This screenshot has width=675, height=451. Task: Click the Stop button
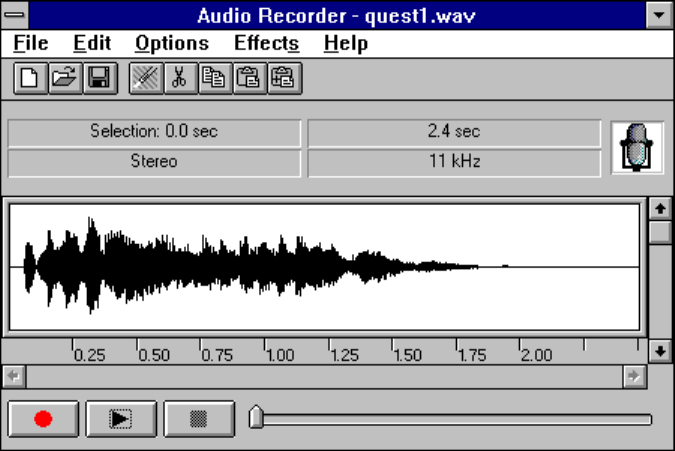click(x=199, y=419)
